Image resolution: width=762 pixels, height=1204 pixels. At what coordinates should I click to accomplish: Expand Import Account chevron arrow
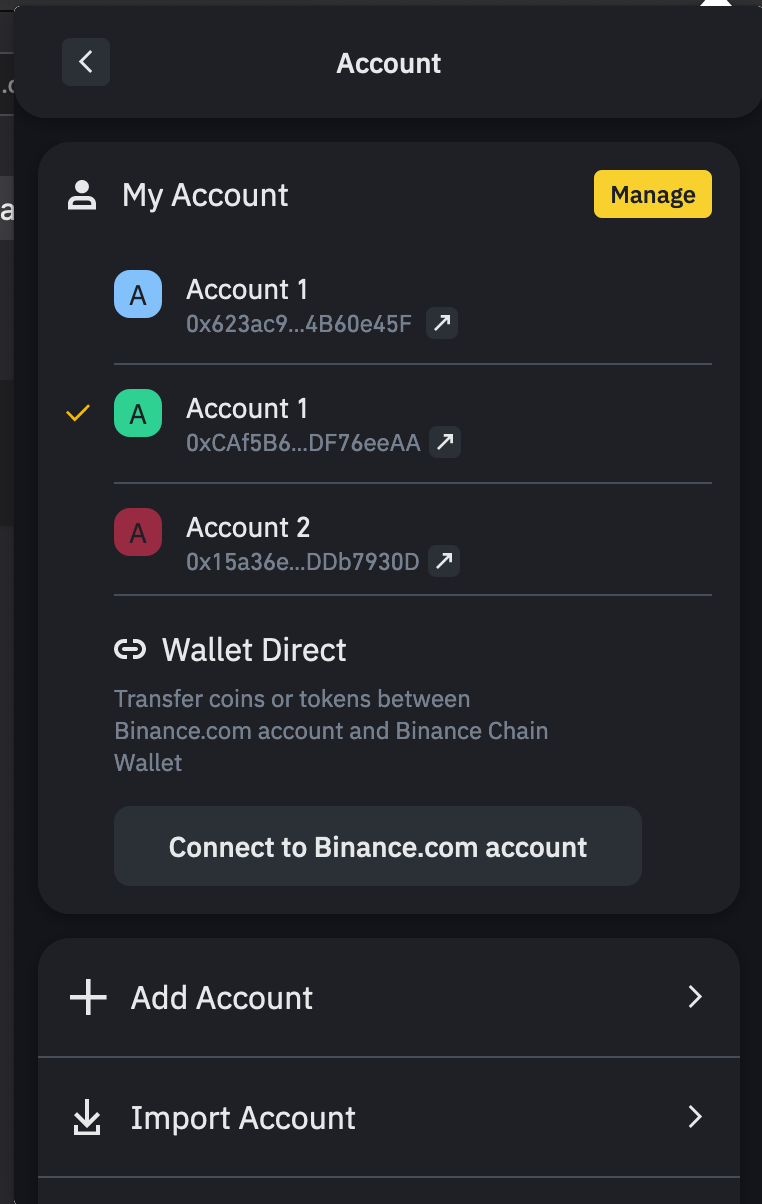coord(696,1117)
